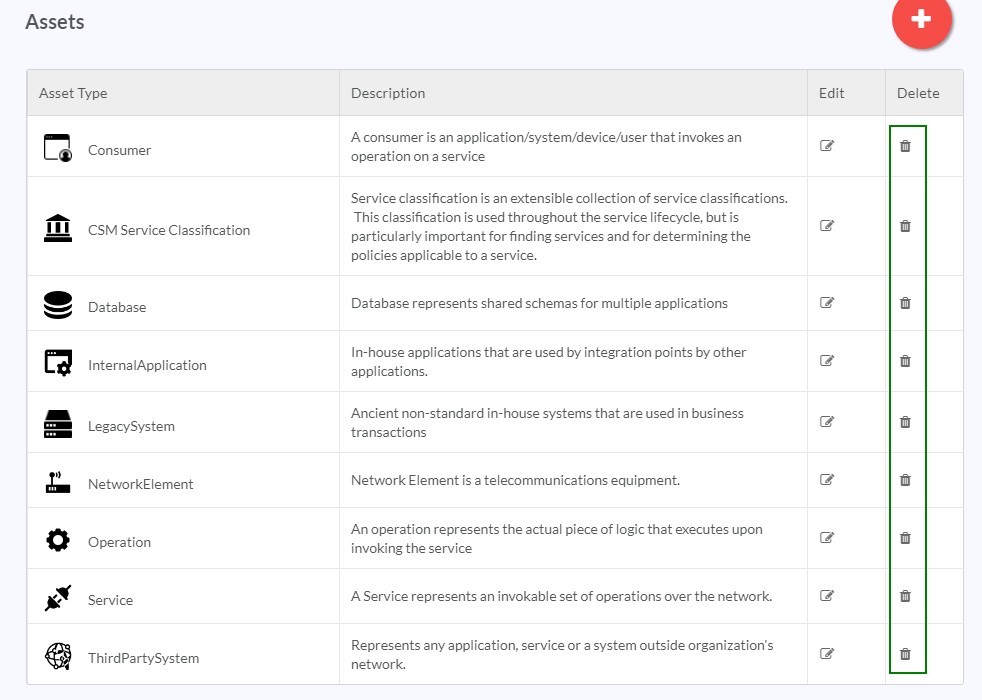Edit the CSM Service Classification row

pyautogui.click(x=827, y=225)
